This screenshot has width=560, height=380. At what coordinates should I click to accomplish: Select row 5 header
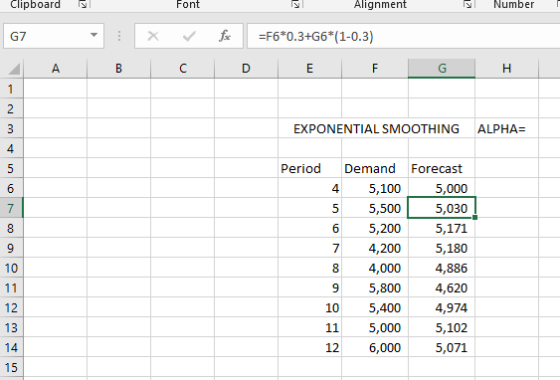click(x=11, y=168)
